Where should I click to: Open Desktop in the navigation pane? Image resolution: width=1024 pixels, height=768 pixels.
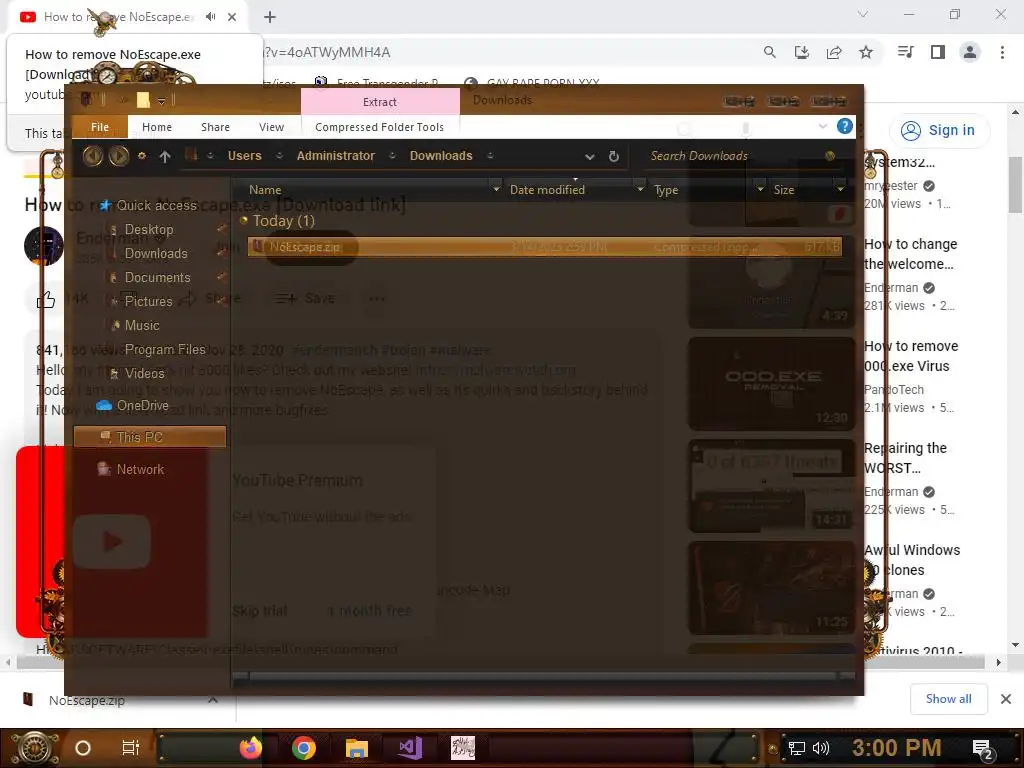coord(149,229)
